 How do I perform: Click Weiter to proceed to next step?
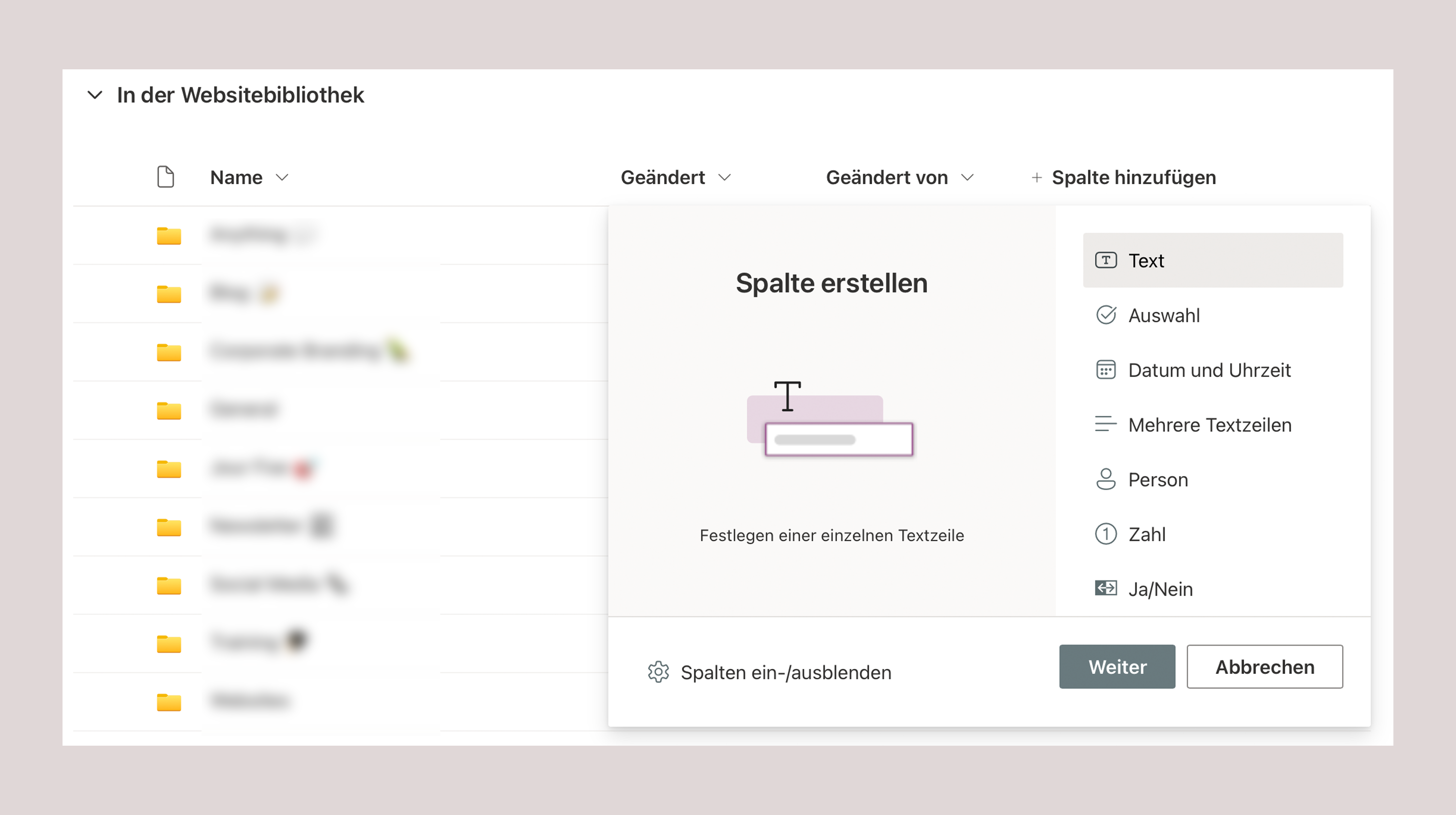click(x=1116, y=666)
